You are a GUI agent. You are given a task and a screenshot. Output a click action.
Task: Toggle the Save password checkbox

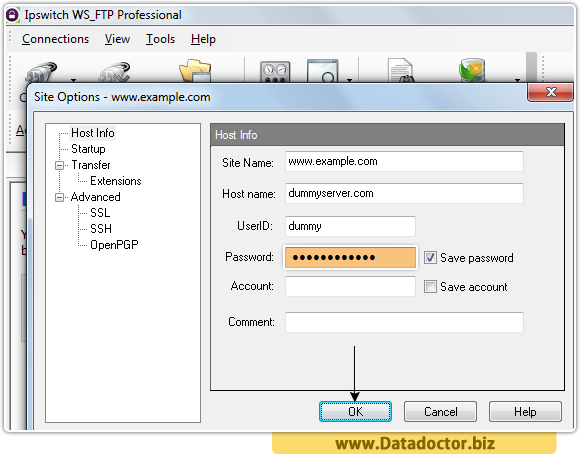[430, 258]
